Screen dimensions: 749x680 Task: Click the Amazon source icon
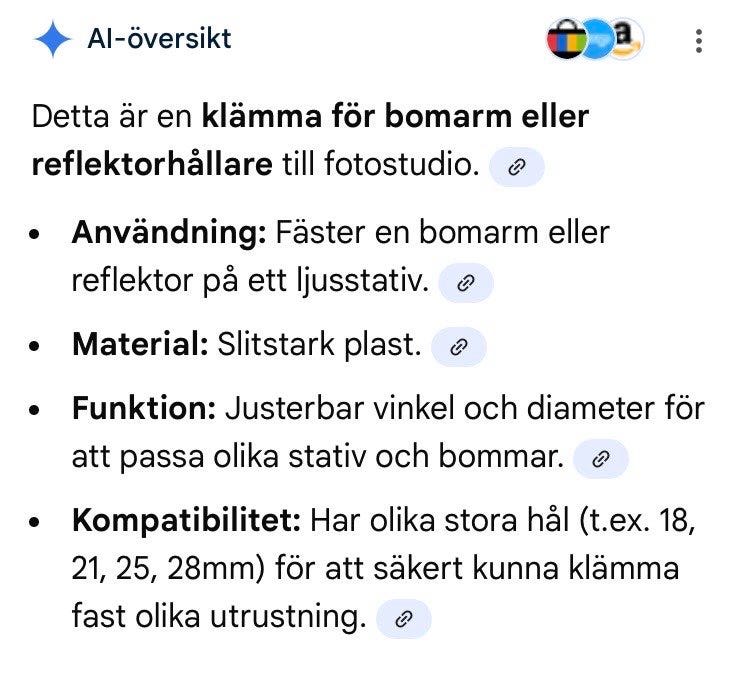pyautogui.click(x=626, y=39)
